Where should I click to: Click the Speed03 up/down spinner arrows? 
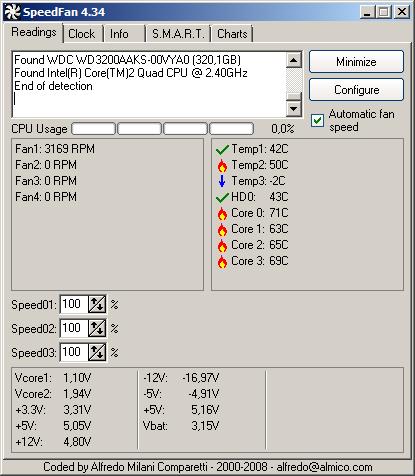coord(97,352)
